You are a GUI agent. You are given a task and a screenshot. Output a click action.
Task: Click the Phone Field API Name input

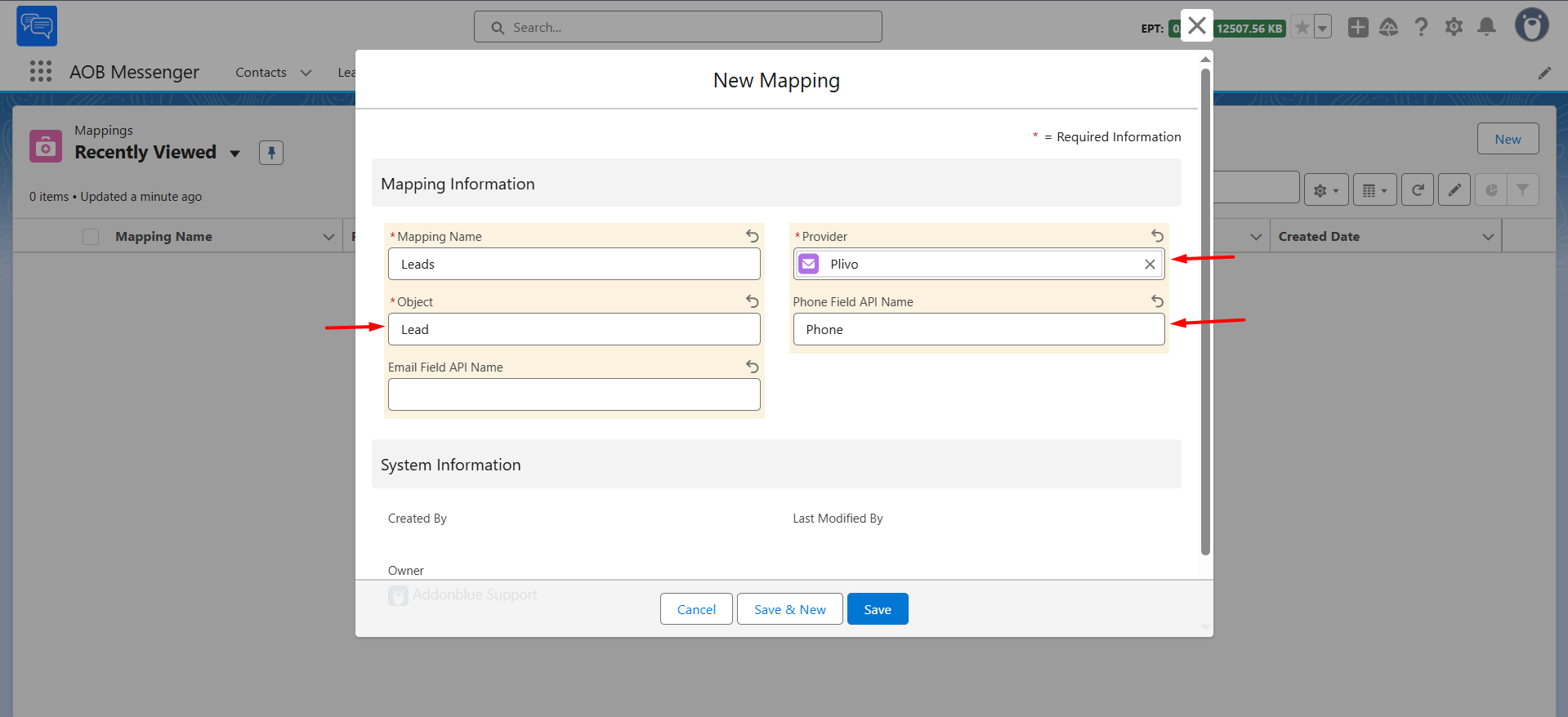979,329
